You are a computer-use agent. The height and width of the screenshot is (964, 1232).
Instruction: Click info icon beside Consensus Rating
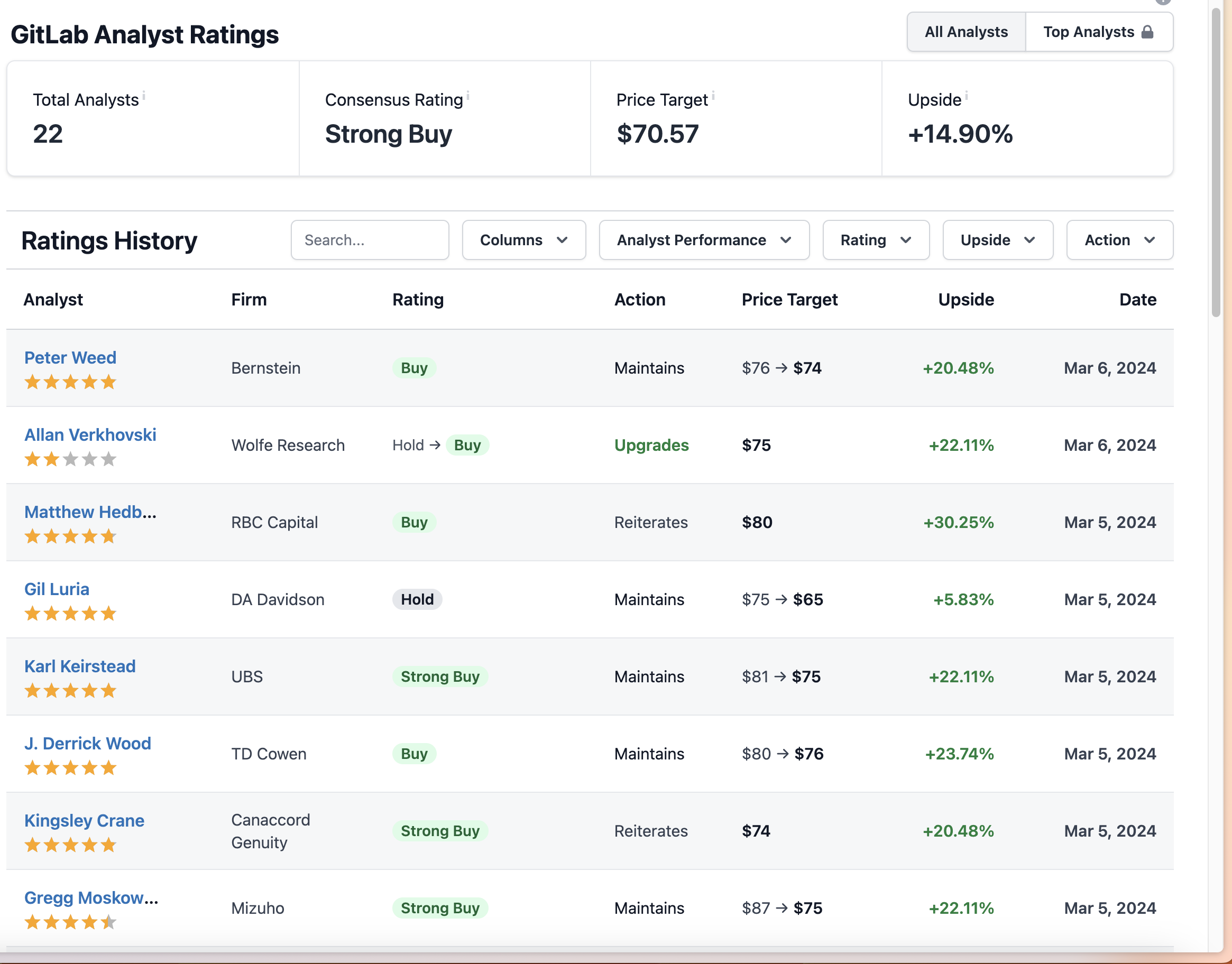point(468,96)
